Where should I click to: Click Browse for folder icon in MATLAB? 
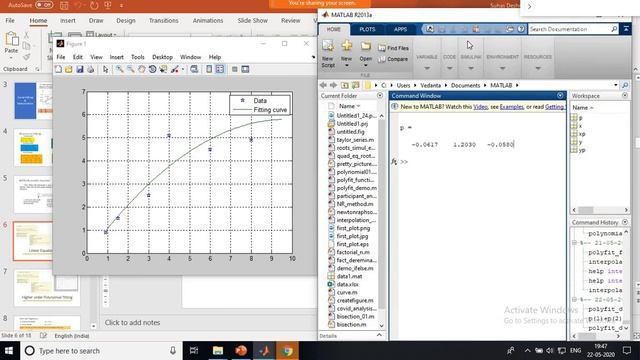[x=356, y=85]
